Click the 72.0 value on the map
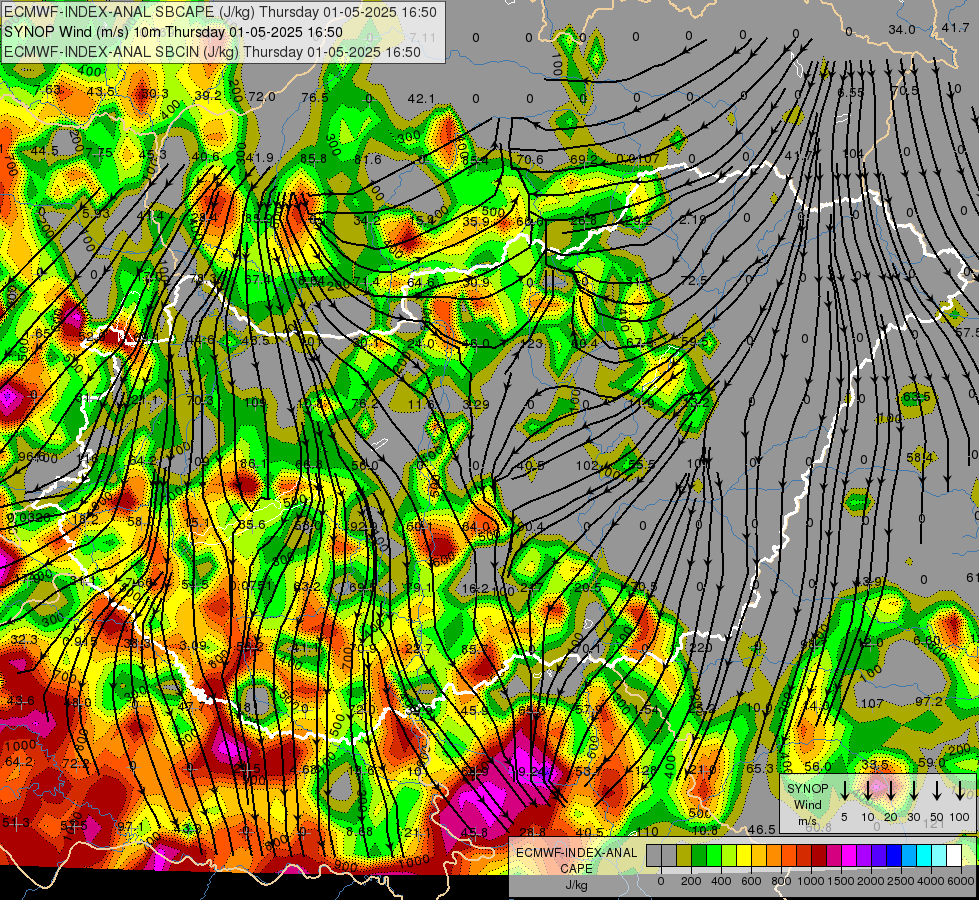 click(262, 96)
